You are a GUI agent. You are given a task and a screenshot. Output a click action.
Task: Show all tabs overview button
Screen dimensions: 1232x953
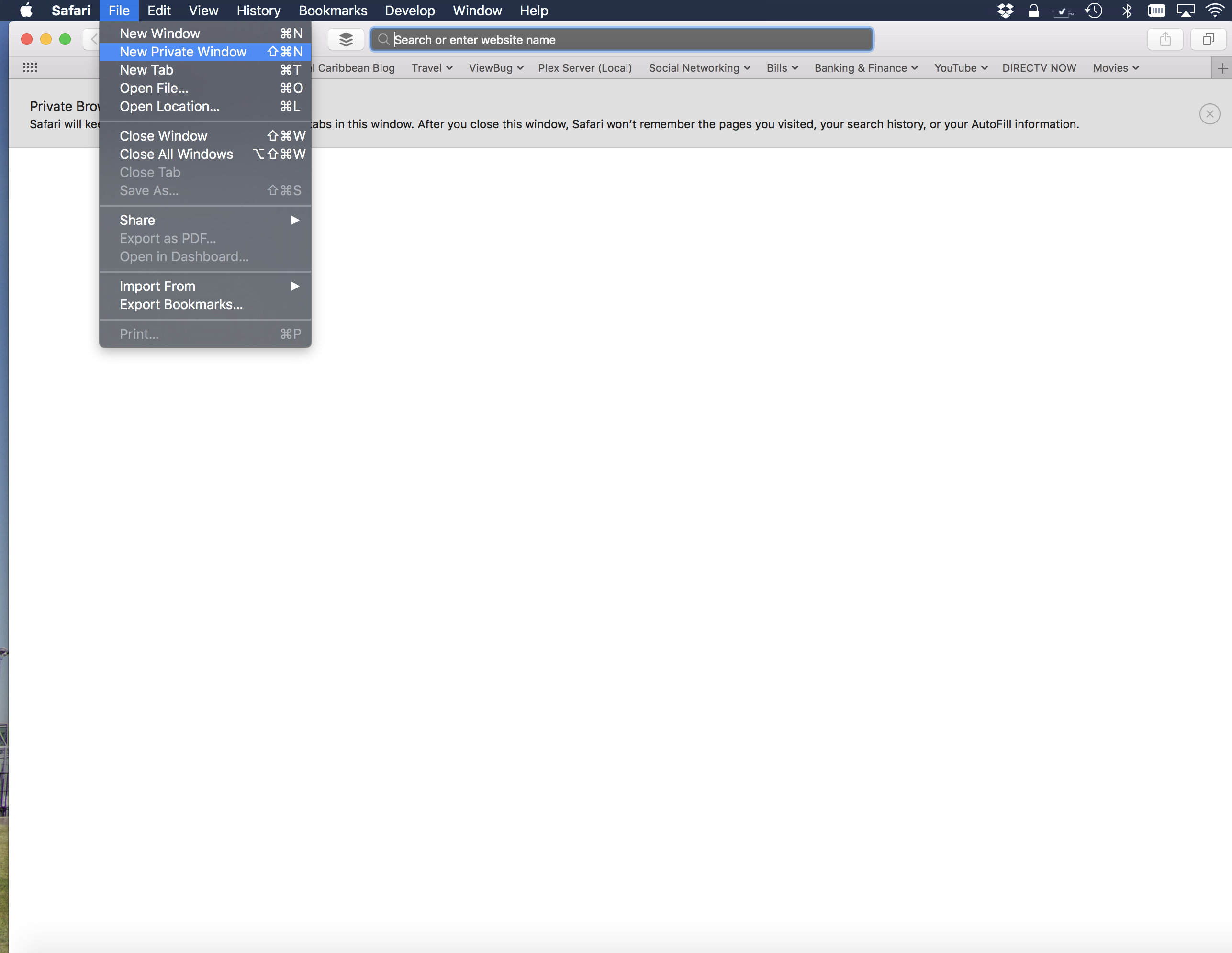[1208, 40]
